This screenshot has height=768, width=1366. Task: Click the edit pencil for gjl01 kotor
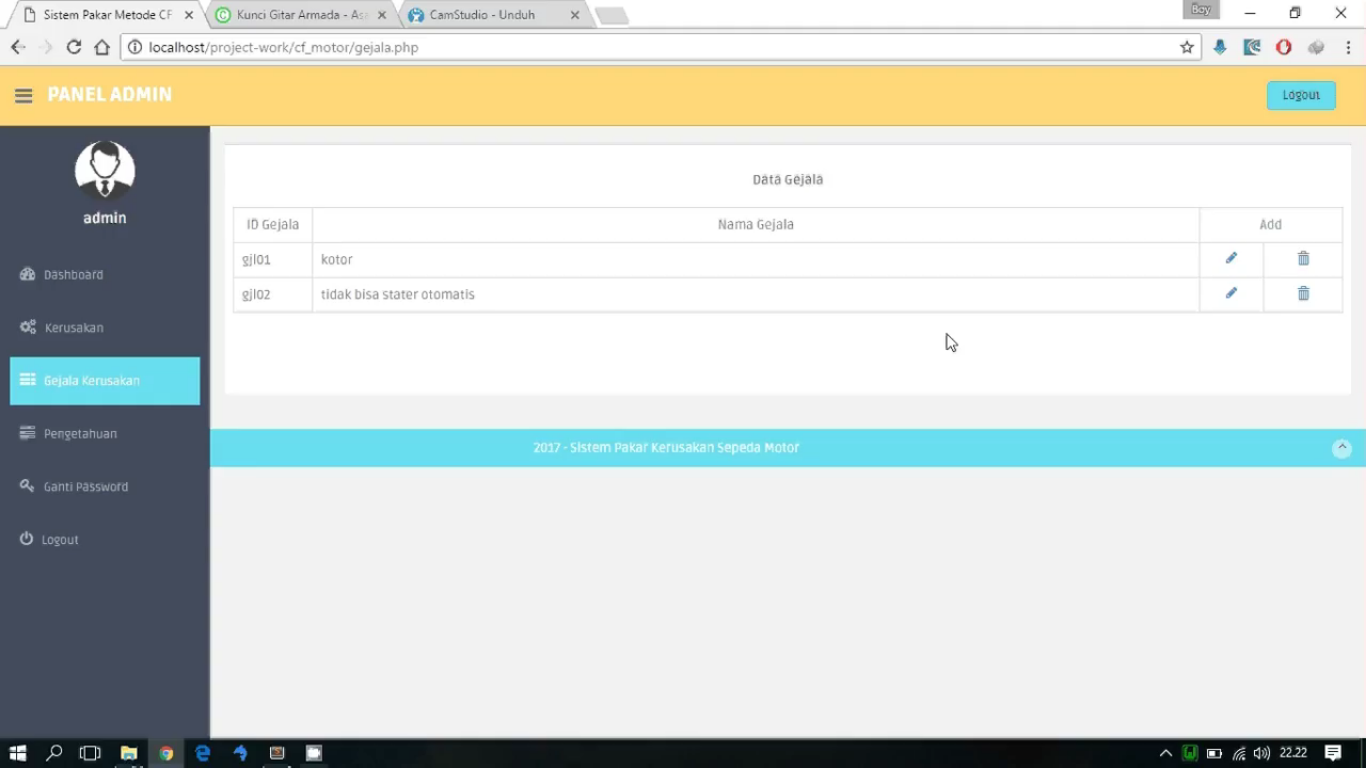(1231, 259)
